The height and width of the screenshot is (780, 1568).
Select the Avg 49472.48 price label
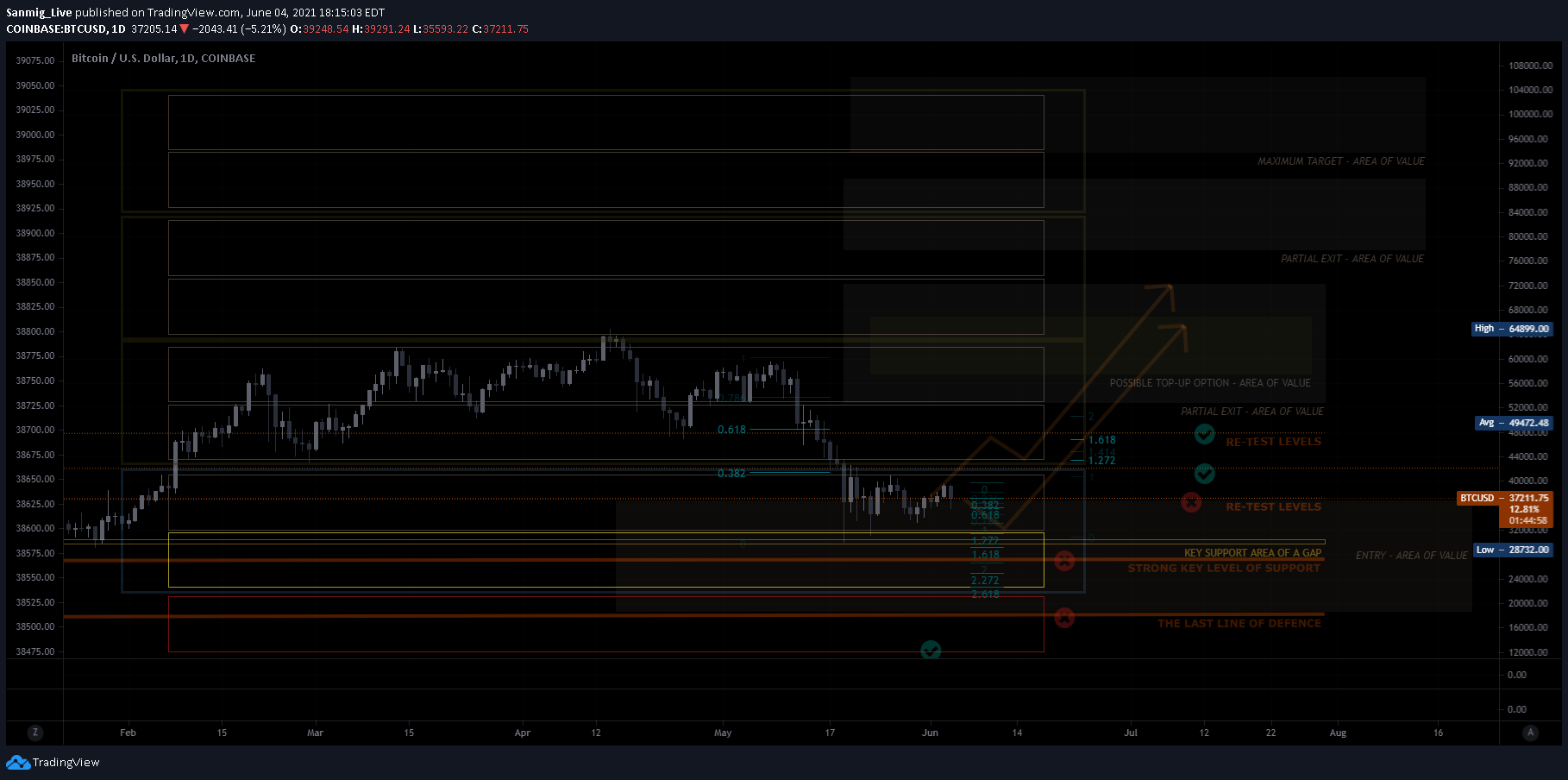tap(1514, 423)
